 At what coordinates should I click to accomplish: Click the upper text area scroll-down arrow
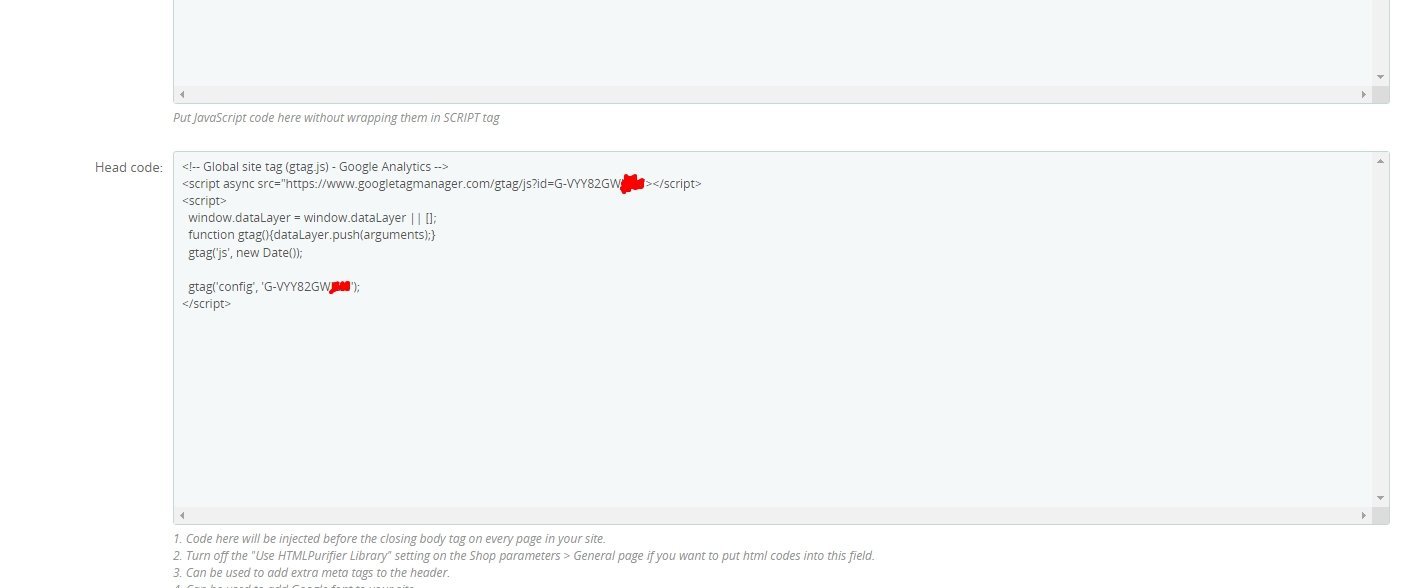1381,77
